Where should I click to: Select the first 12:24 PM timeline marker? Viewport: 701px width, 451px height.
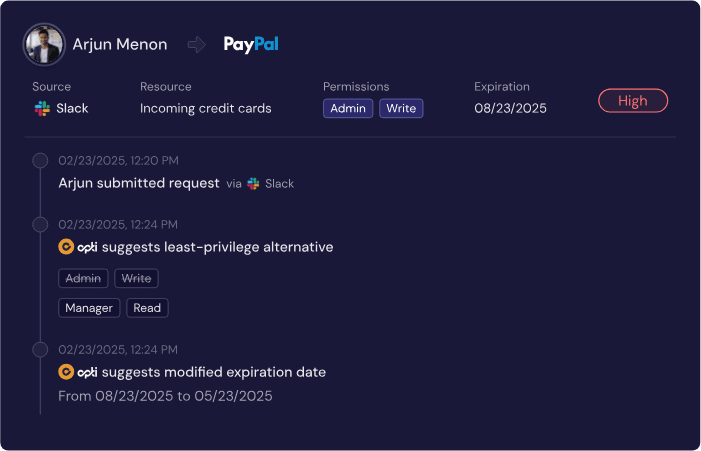(x=40, y=224)
